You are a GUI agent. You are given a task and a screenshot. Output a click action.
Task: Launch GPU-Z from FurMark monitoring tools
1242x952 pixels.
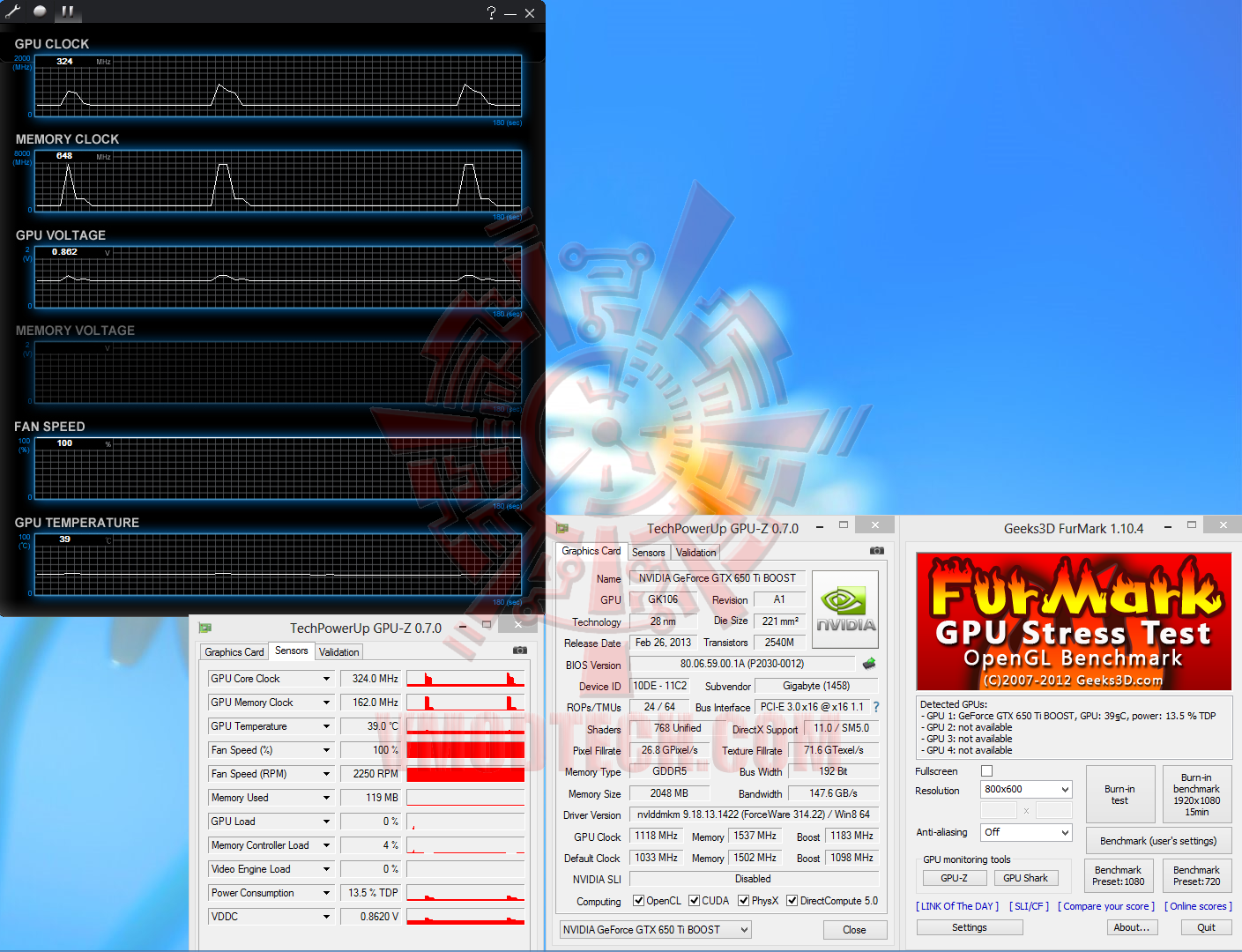954,878
